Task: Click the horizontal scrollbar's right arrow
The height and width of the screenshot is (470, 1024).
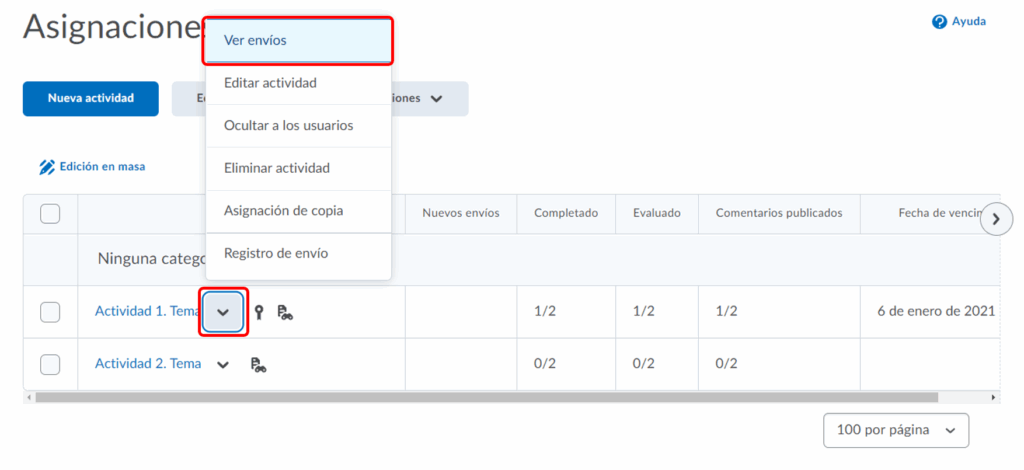Action: coord(994,397)
